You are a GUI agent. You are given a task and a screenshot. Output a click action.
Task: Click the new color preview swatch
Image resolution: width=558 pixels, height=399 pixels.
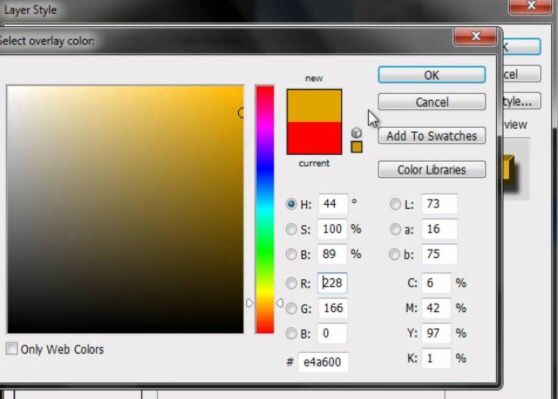[x=314, y=106]
